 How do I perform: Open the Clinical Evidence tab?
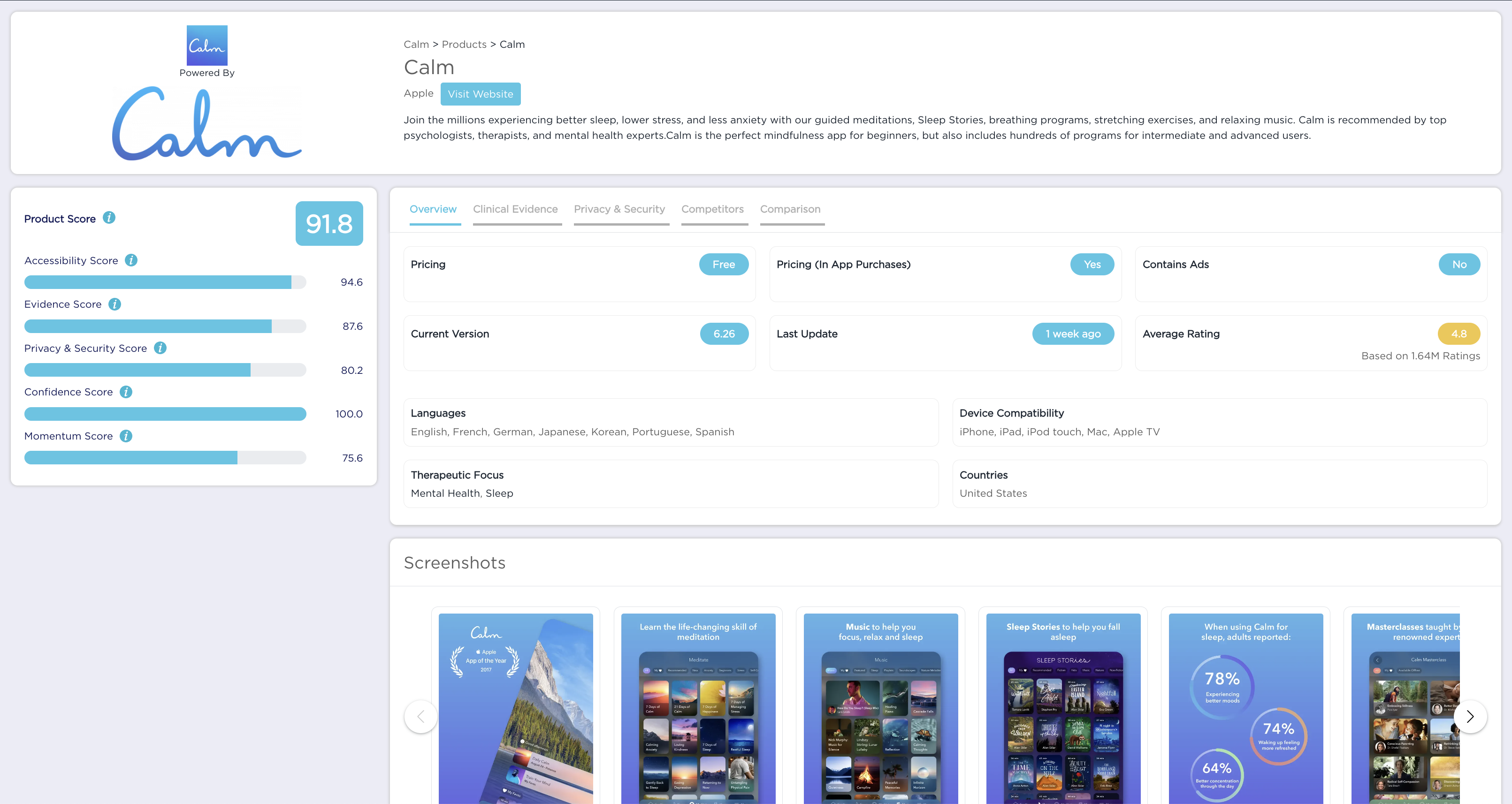pos(515,209)
